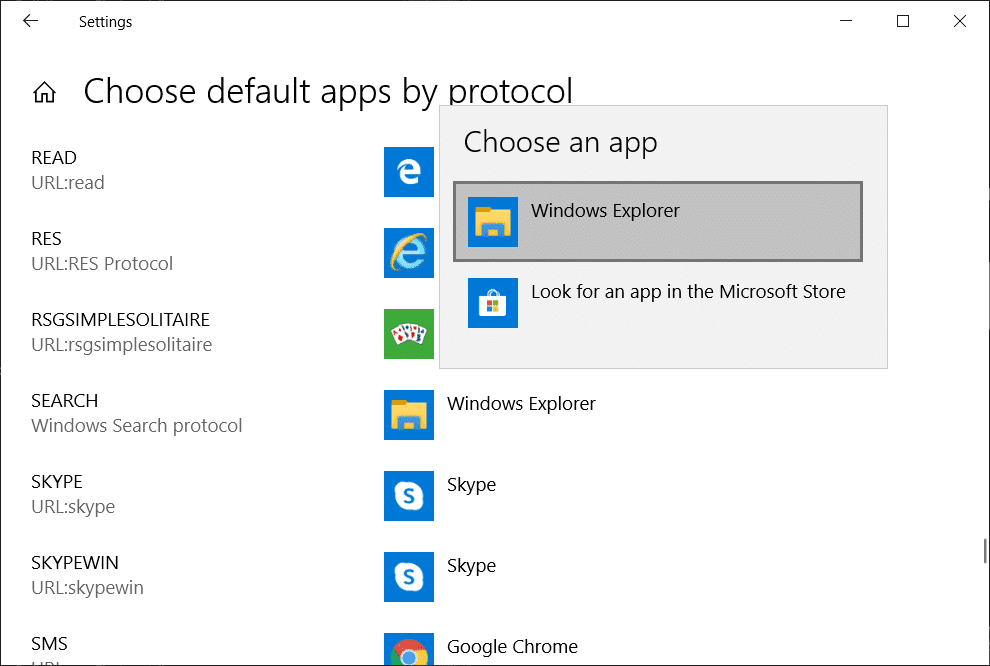Select the Google Chrome icon for SMS

408,651
